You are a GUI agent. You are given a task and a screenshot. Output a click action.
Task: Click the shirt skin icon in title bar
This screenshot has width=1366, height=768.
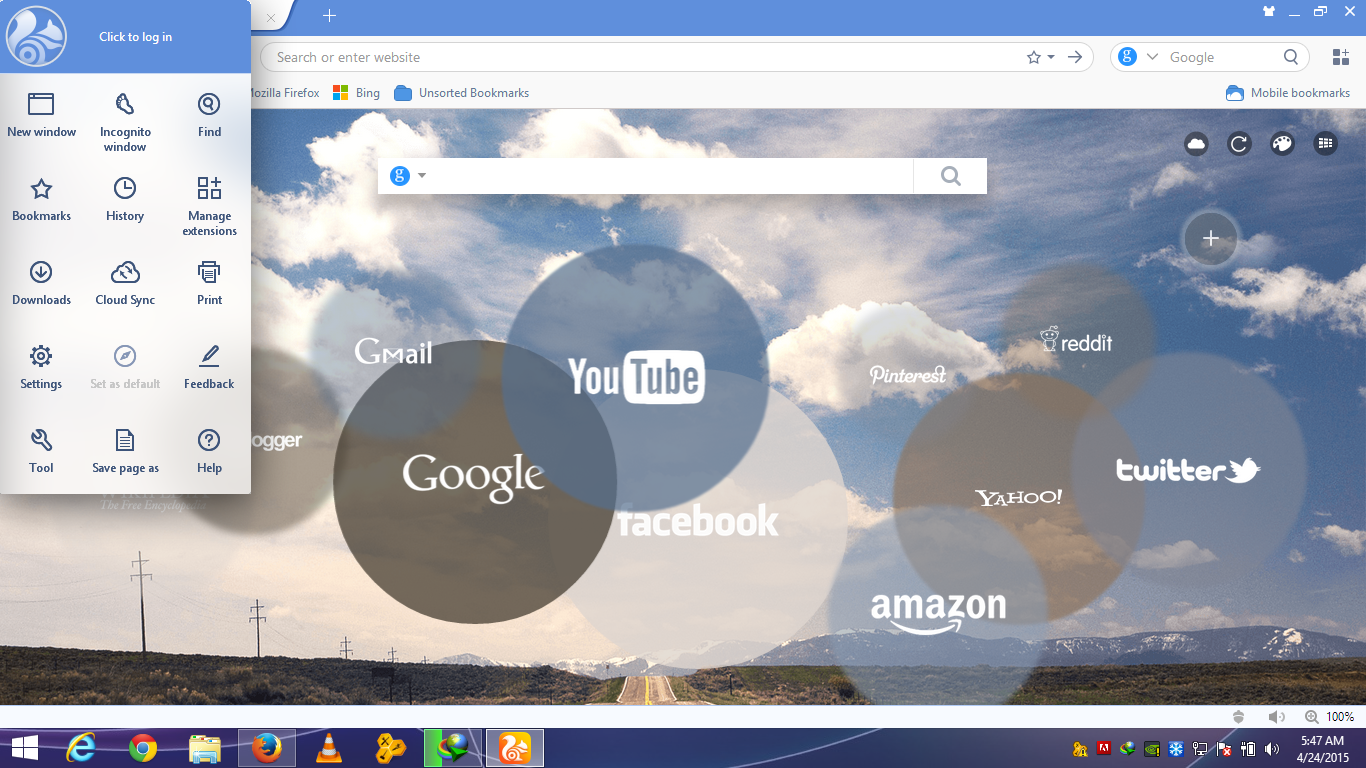[1270, 12]
